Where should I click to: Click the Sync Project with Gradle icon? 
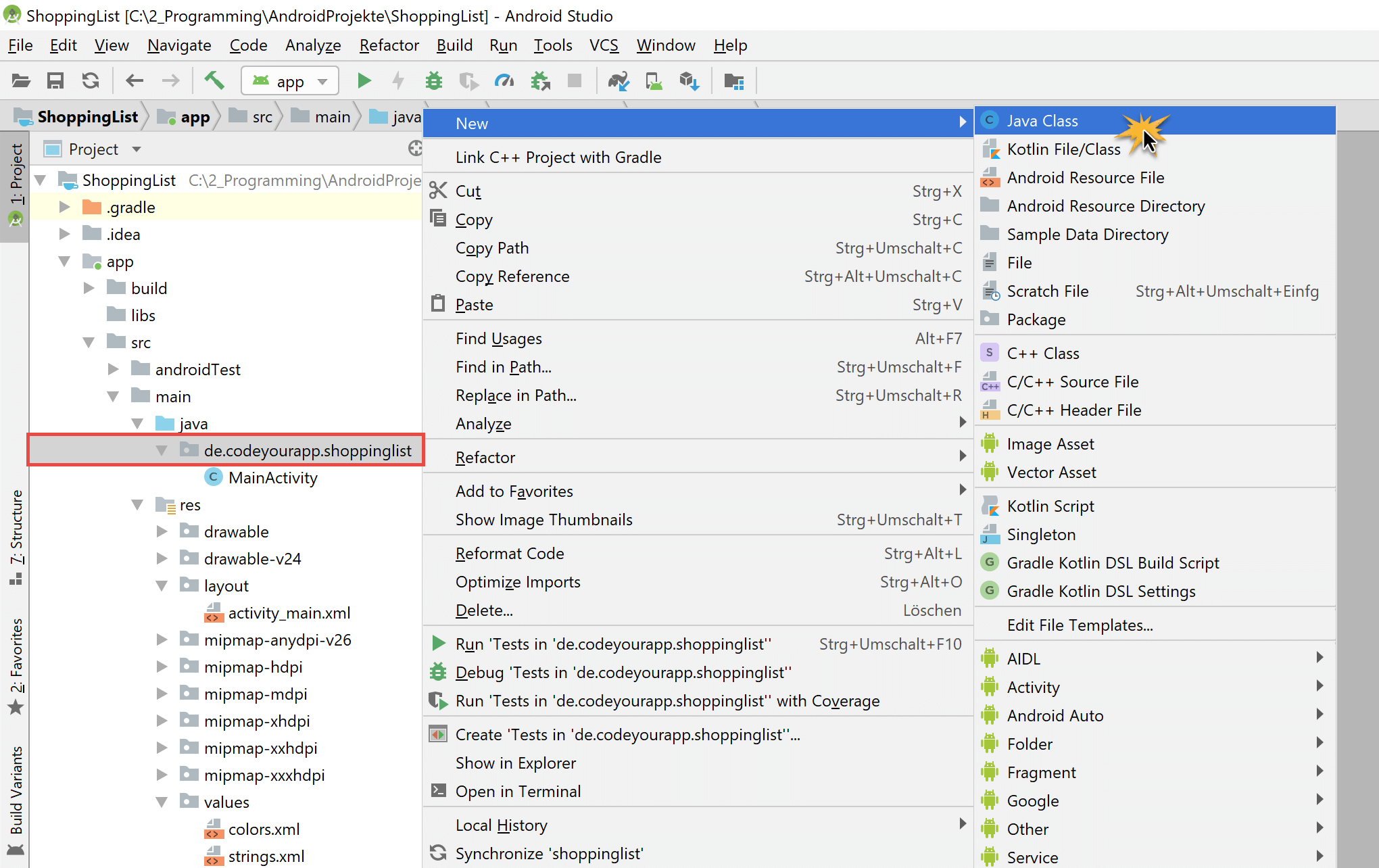coord(619,81)
